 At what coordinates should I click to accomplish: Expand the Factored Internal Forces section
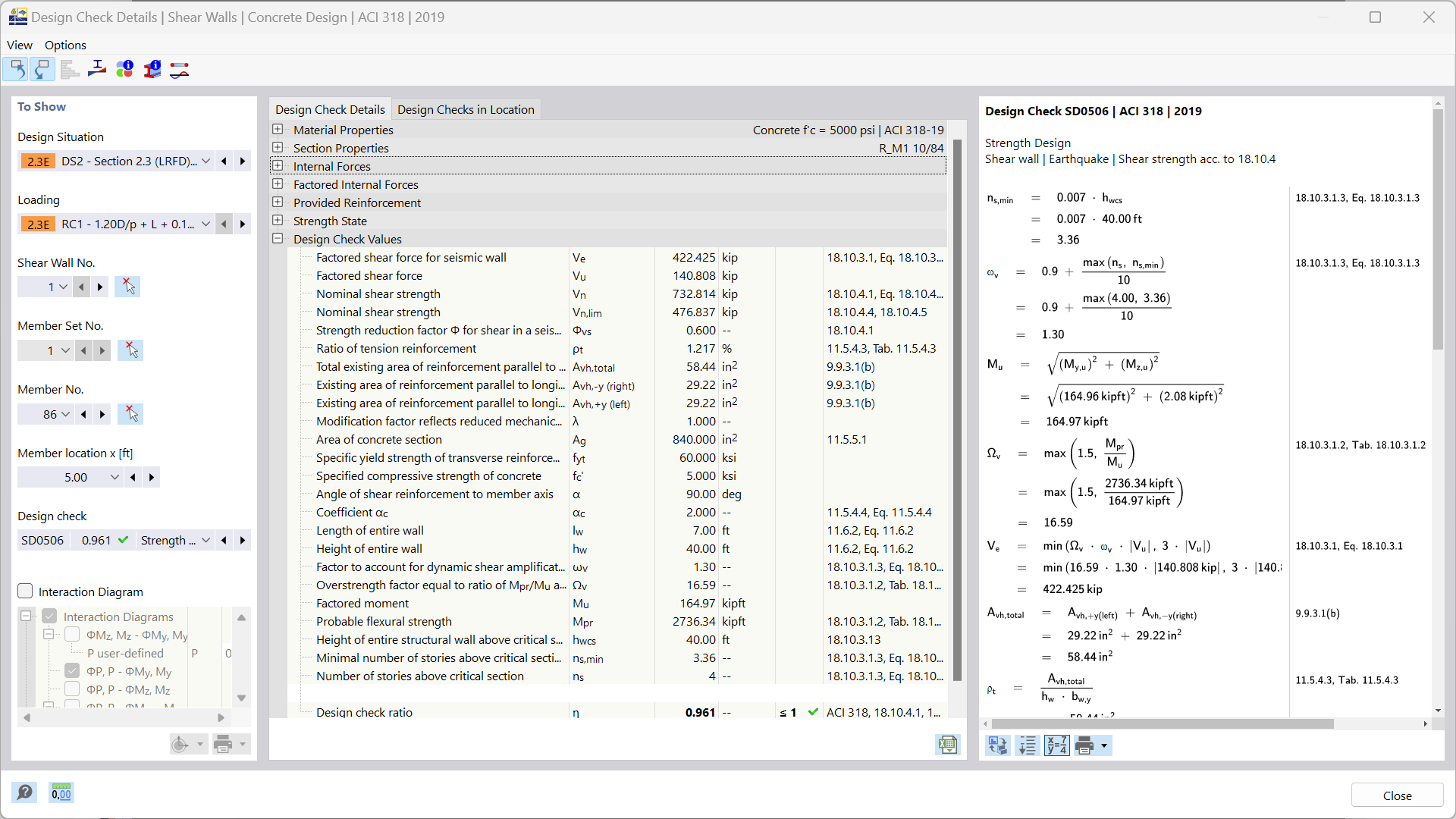click(279, 184)
